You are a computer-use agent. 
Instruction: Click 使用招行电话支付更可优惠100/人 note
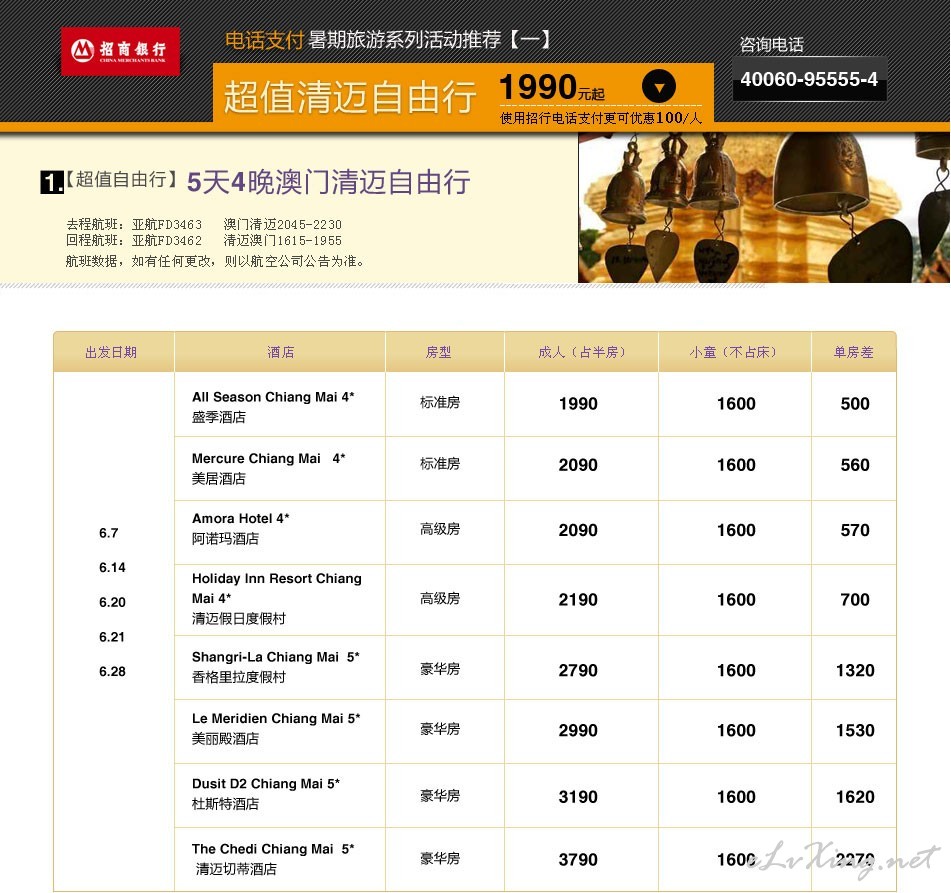click(600, 118)
